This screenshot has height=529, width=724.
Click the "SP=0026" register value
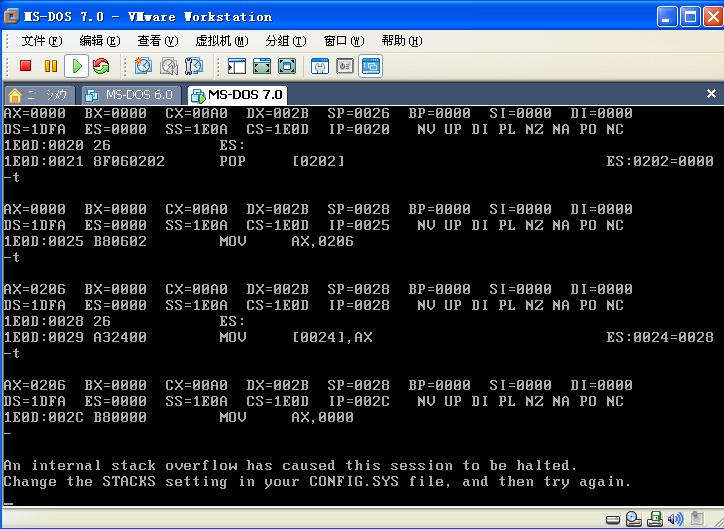click(x=358, y=113)
